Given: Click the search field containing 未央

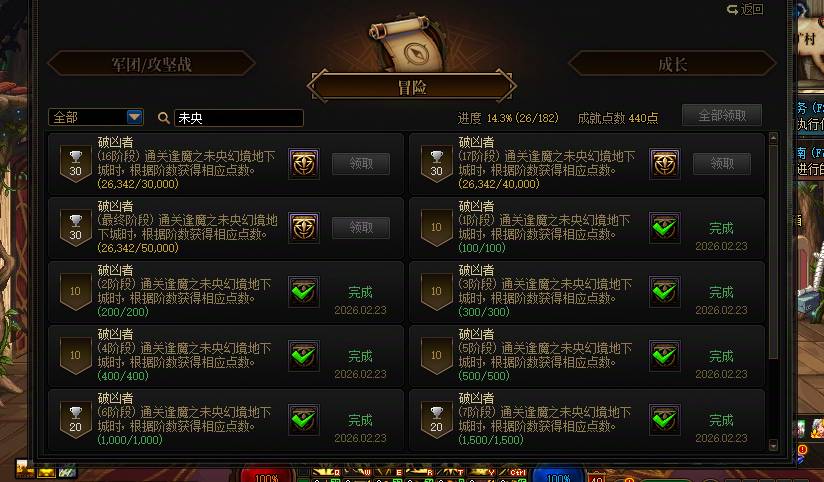Looking at the screenshot, I should pyautogui.click(x=239, y=118).
